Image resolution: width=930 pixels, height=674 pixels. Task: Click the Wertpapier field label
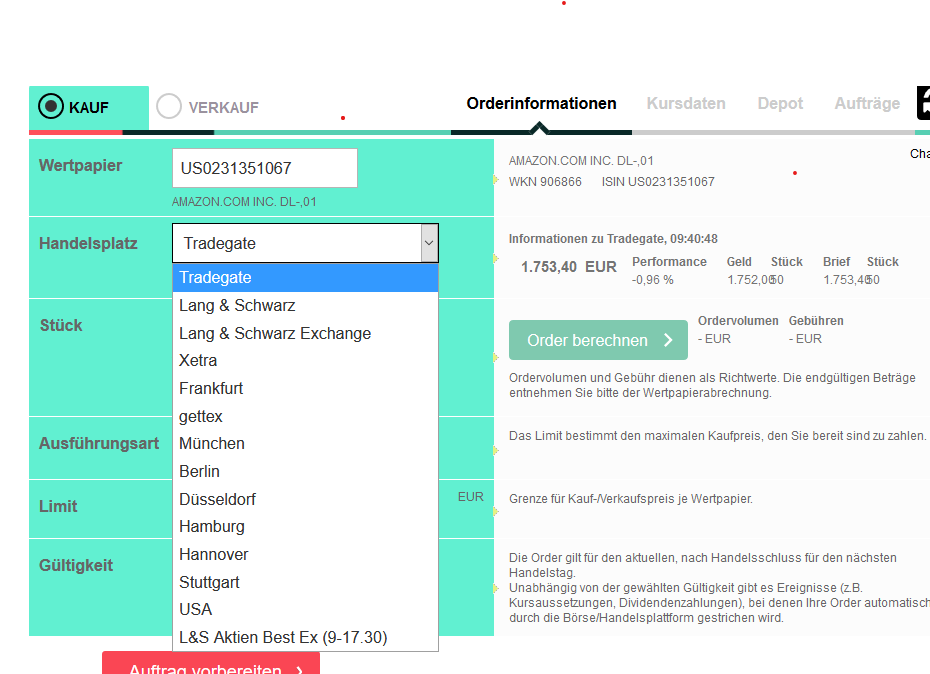tap(80, 166)
